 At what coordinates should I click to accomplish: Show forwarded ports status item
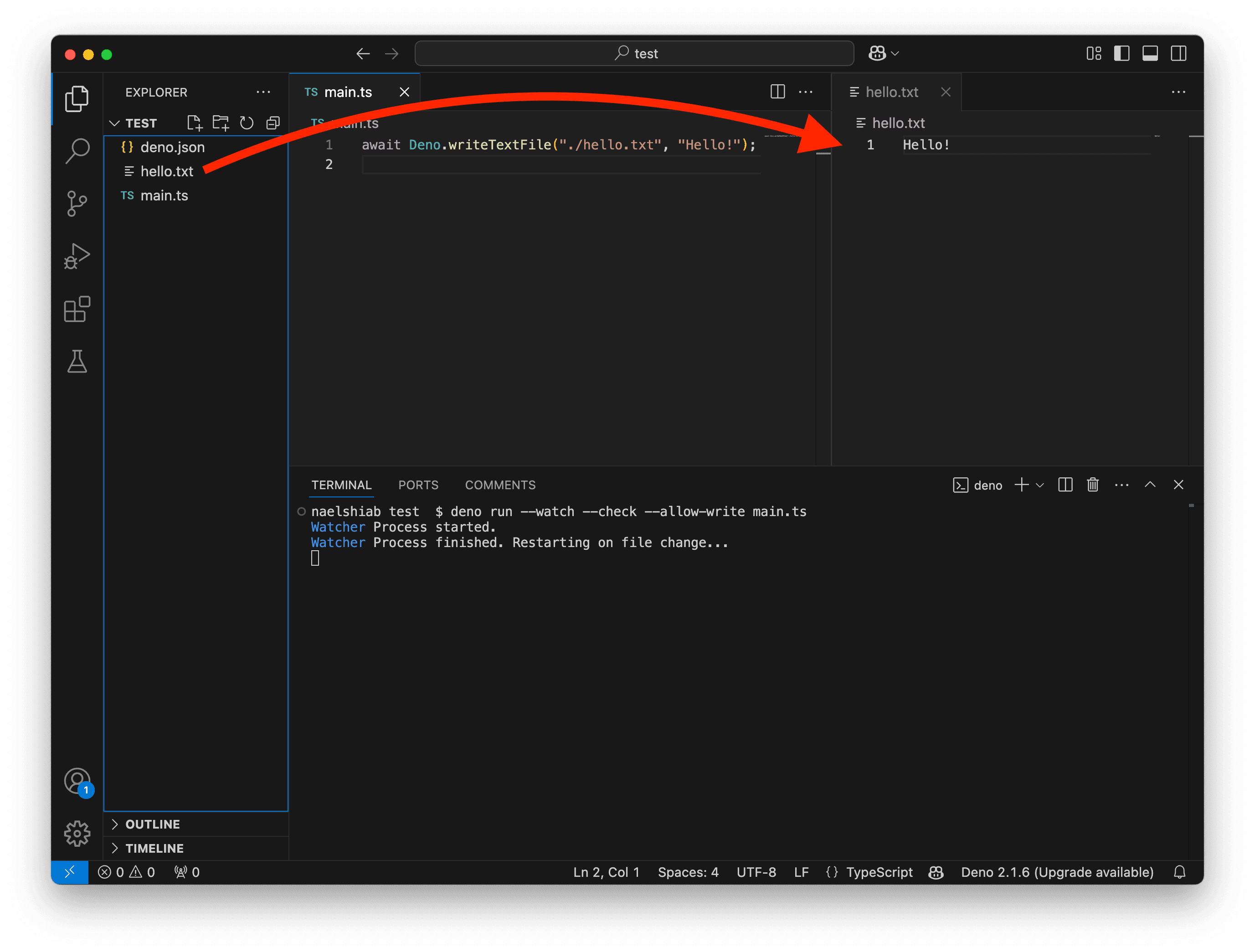(187, 872)
